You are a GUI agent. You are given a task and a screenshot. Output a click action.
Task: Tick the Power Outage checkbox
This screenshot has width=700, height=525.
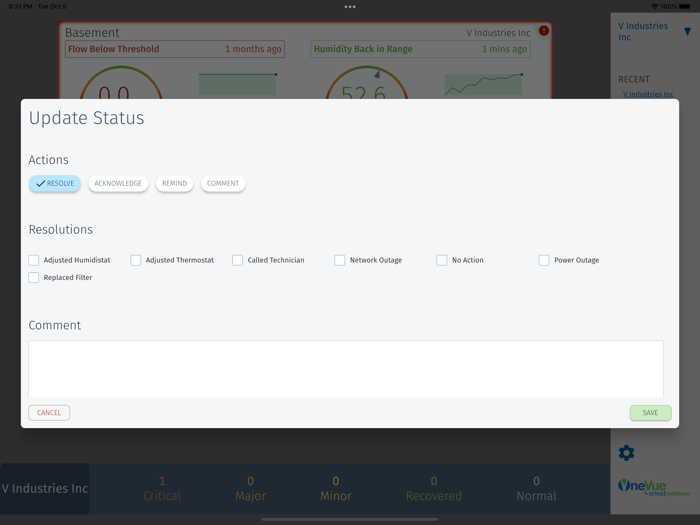pyautogui.click(x=544, y=260)
